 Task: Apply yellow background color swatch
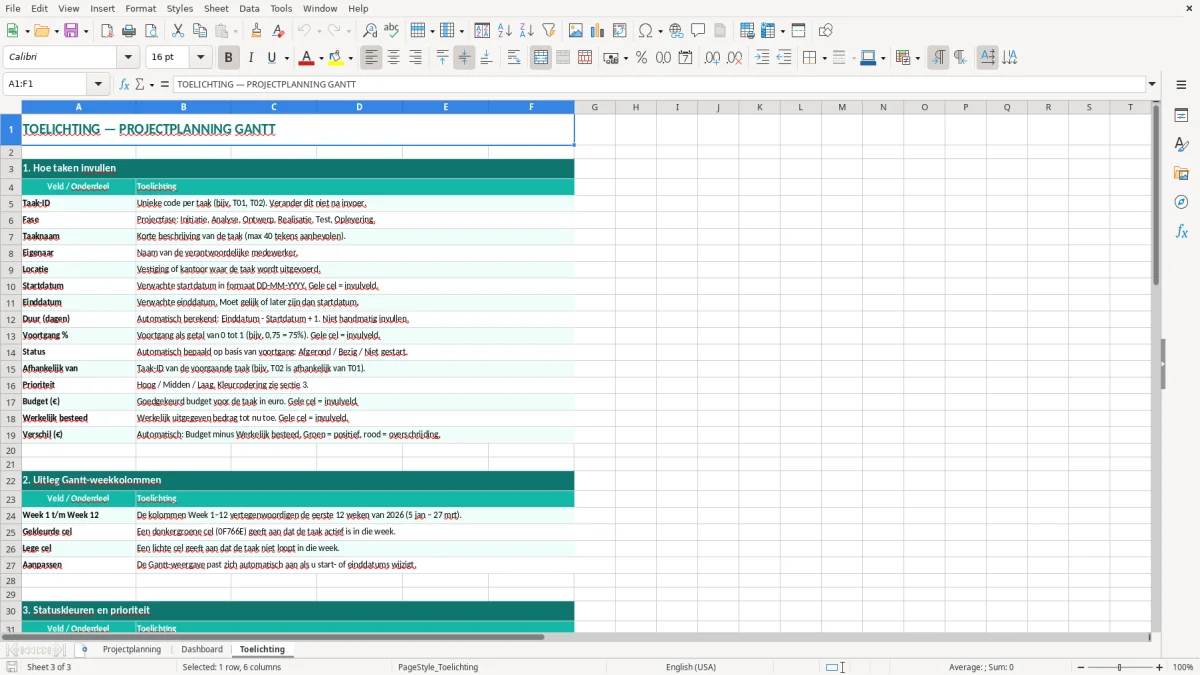tap(337, 58)
